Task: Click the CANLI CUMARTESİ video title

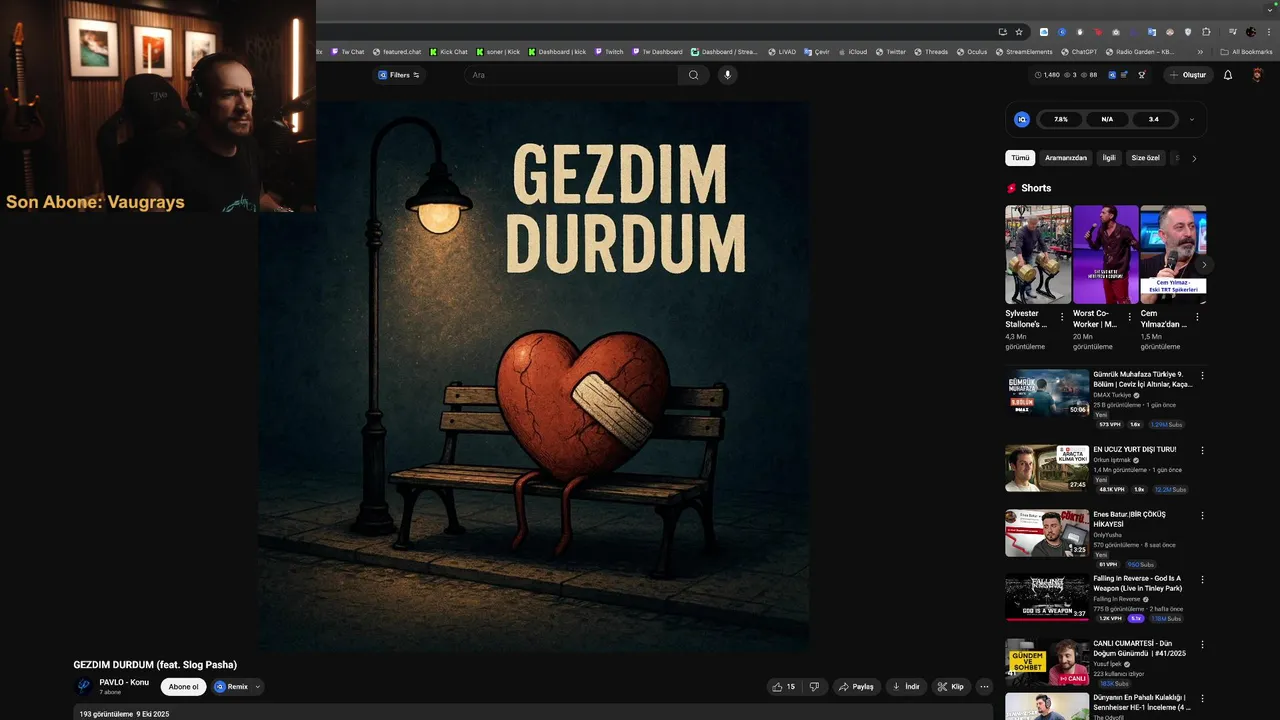Action: [1141, 648]
